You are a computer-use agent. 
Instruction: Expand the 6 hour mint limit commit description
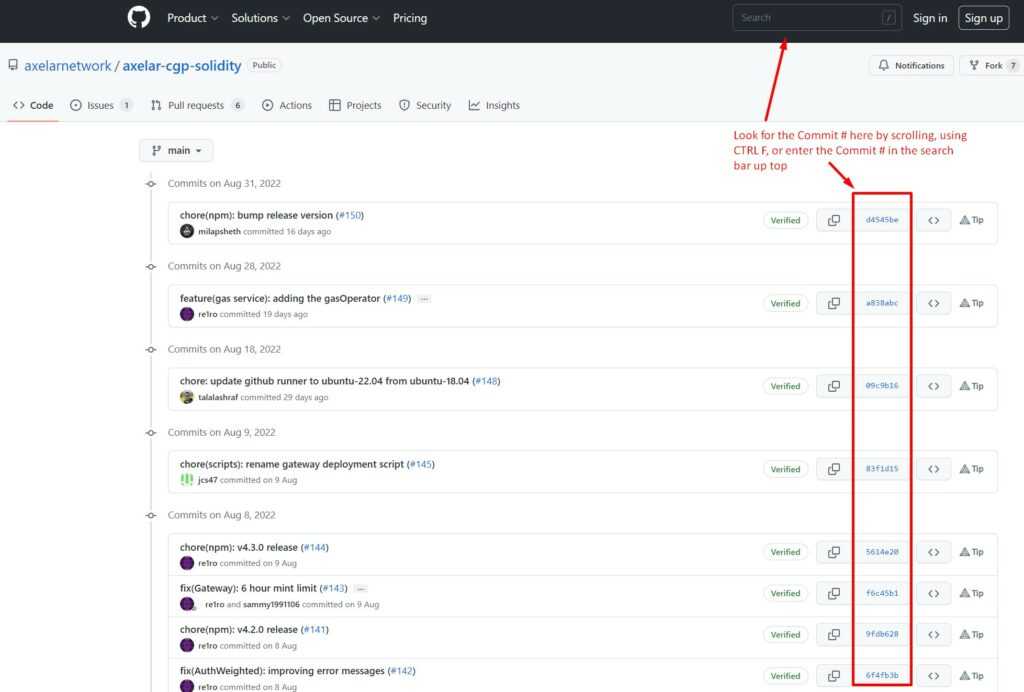click(x=360, y=589)
